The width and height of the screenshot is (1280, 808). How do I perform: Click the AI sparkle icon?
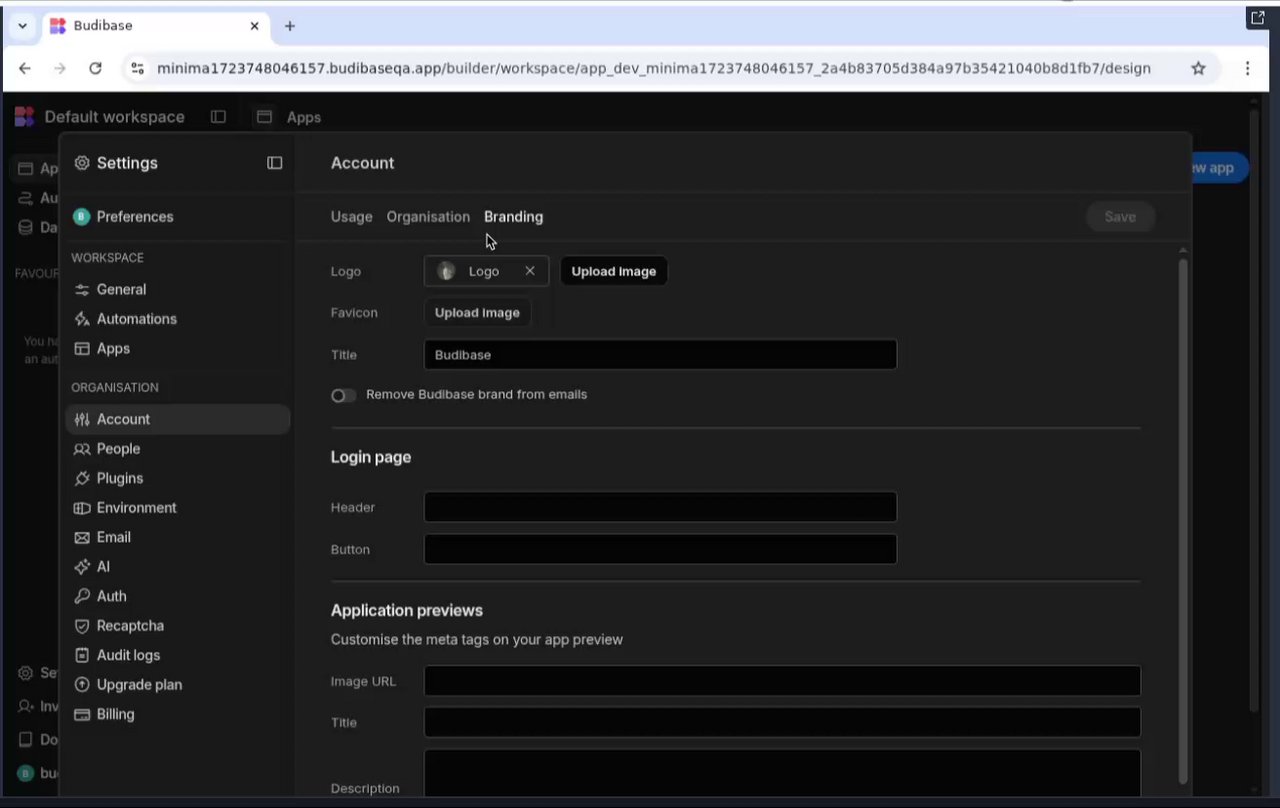coord(82,567)
